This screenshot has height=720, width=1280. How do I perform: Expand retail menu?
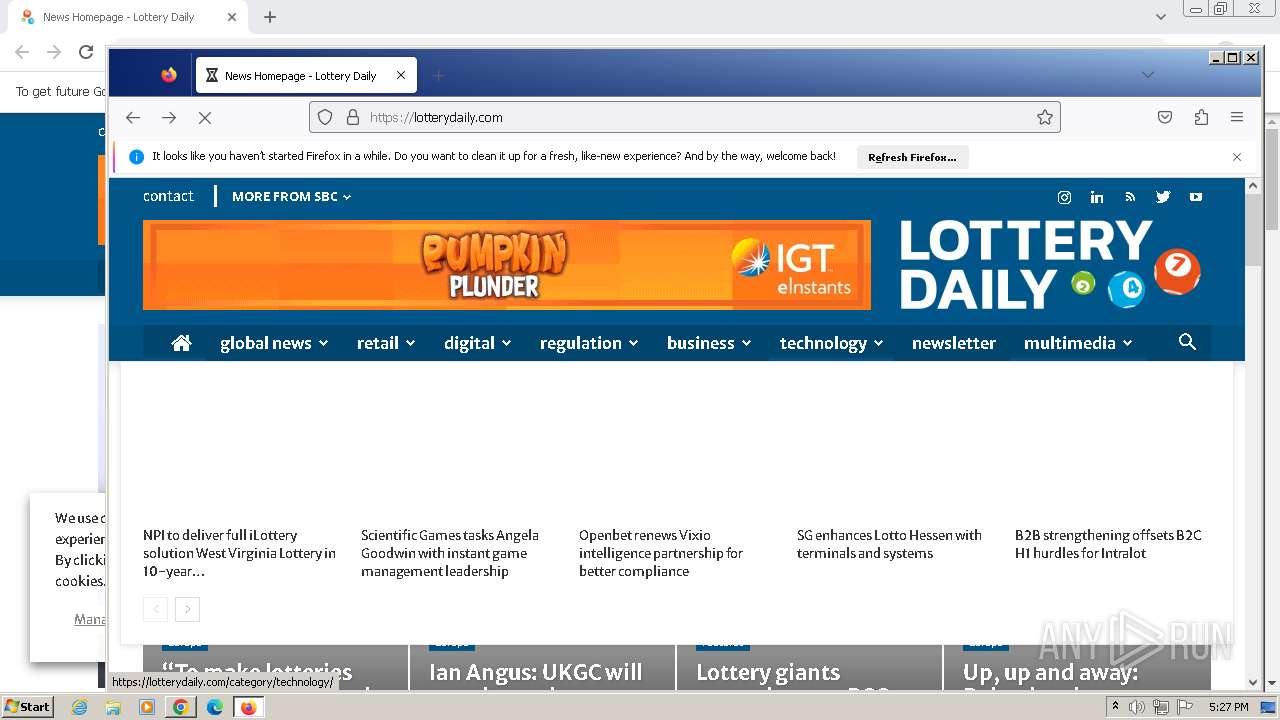386,343
